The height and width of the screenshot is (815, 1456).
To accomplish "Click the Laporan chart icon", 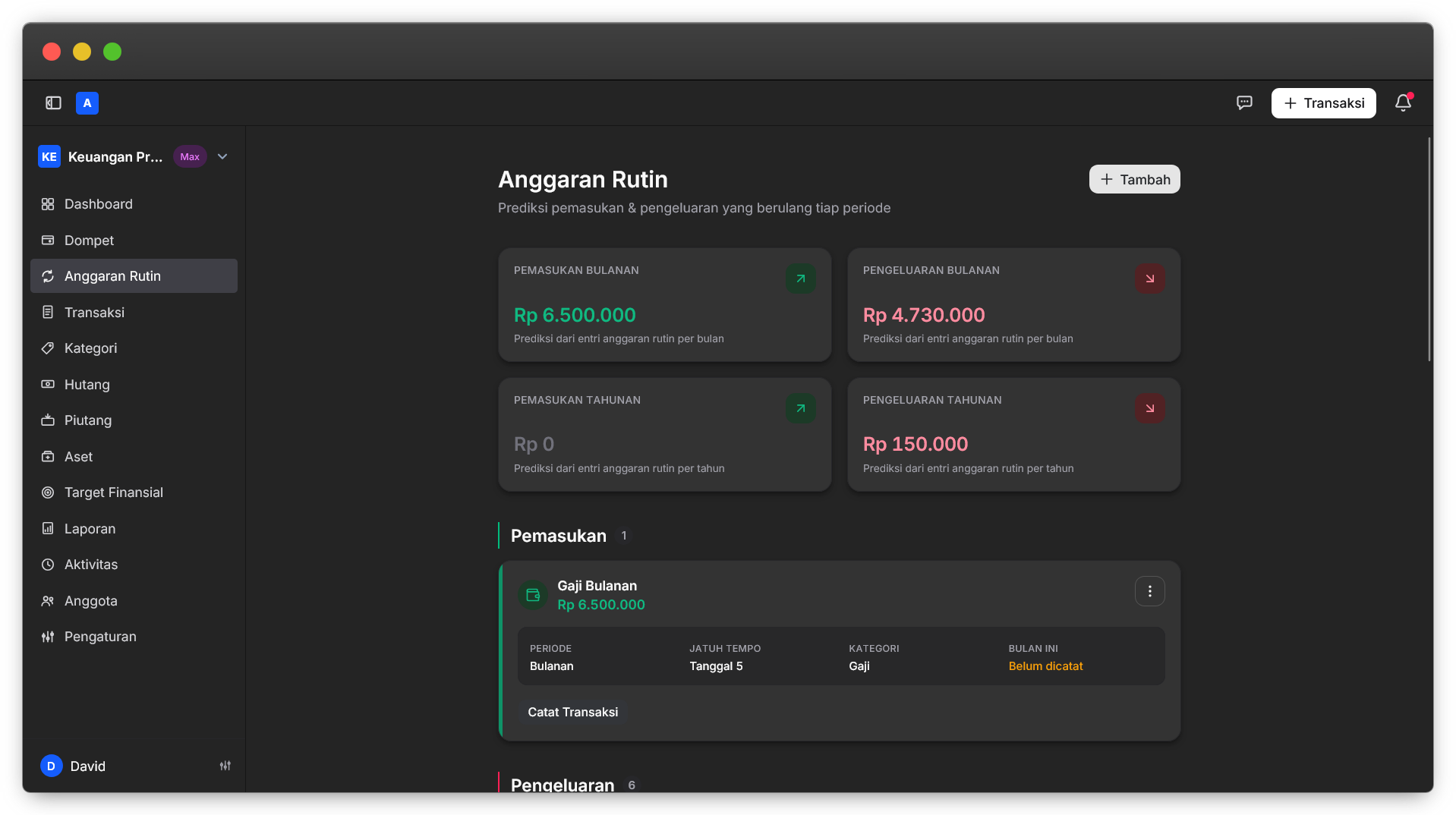I will coord(48,528).
